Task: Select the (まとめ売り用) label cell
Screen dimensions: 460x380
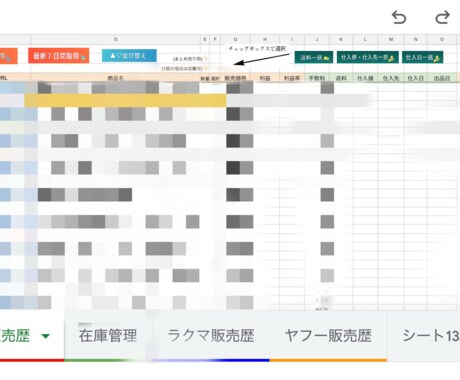Action: click(x=188, y=59)
